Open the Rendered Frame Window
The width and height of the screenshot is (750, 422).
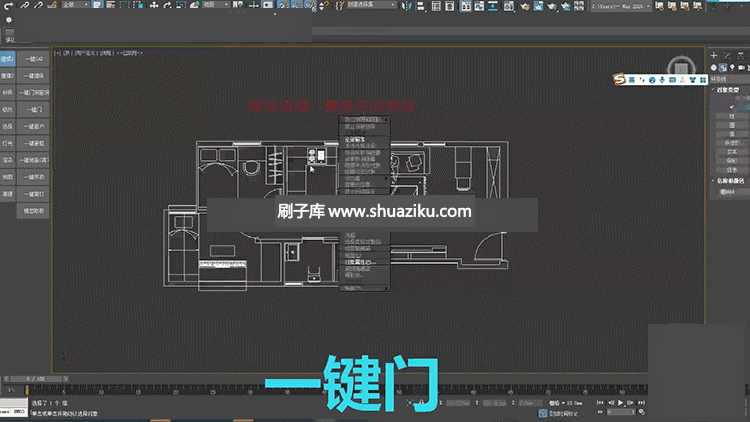538,5
